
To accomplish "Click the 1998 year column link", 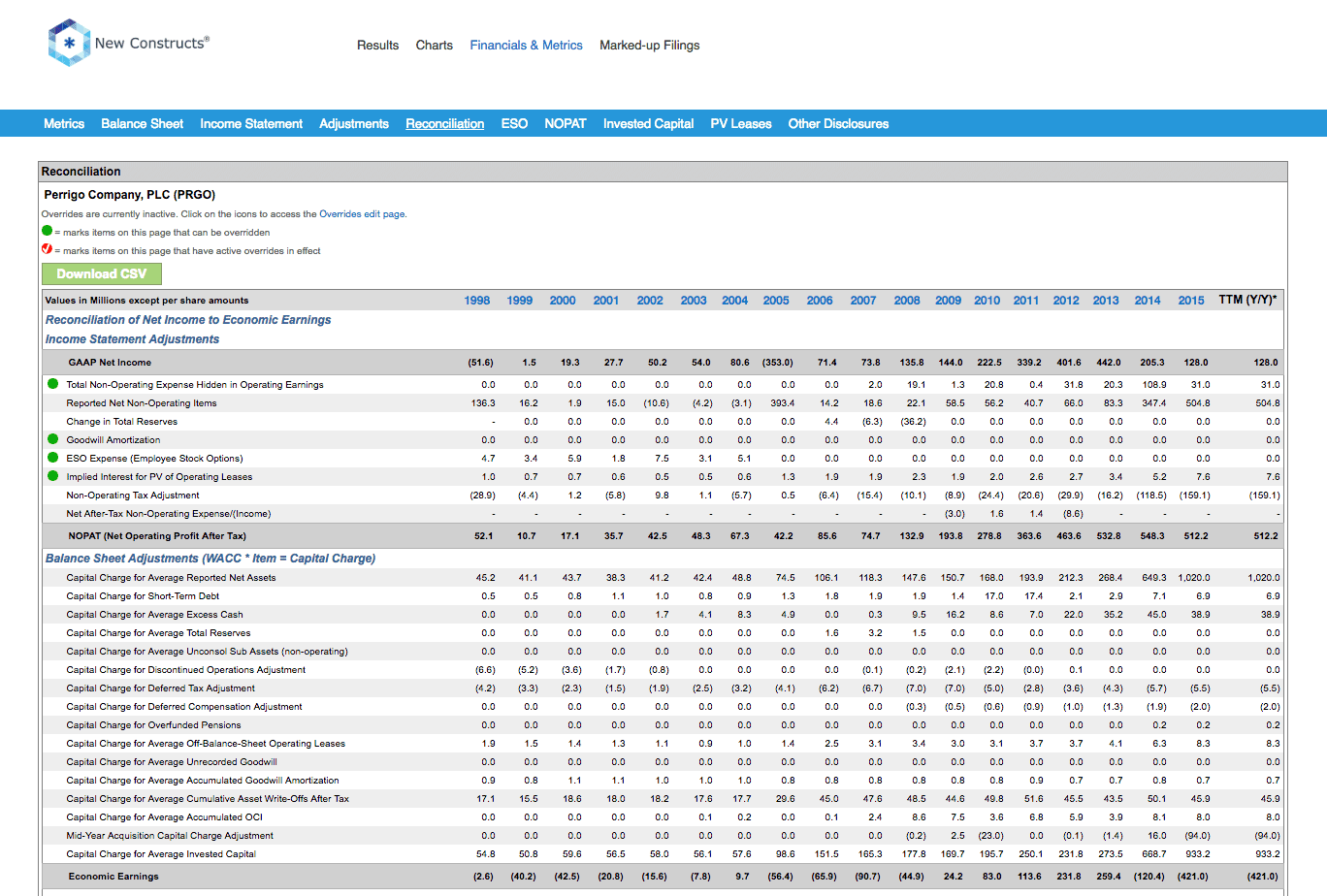I will [477, 301].
